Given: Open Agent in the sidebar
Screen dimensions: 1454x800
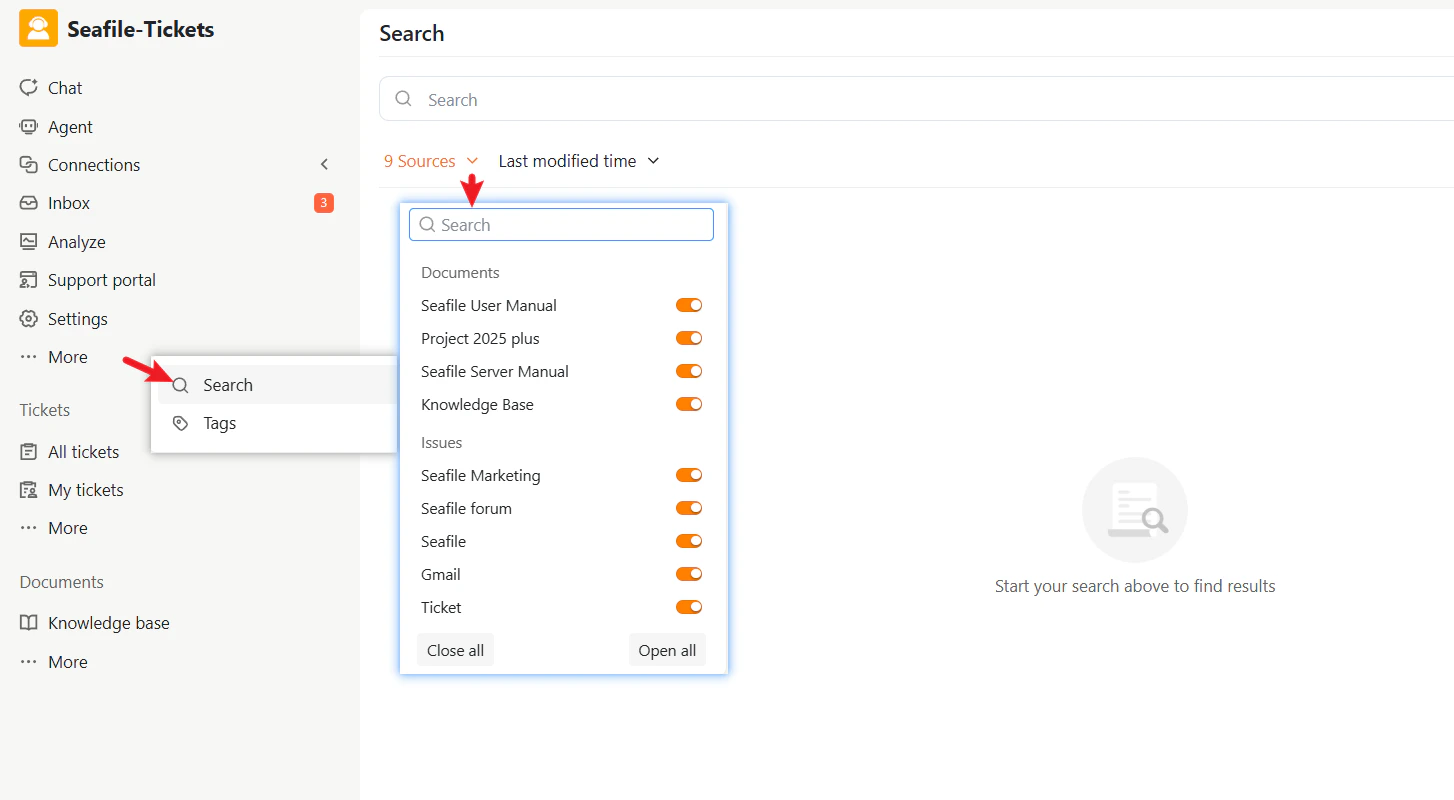Looking at the screenshot, I should pos(70,127).
